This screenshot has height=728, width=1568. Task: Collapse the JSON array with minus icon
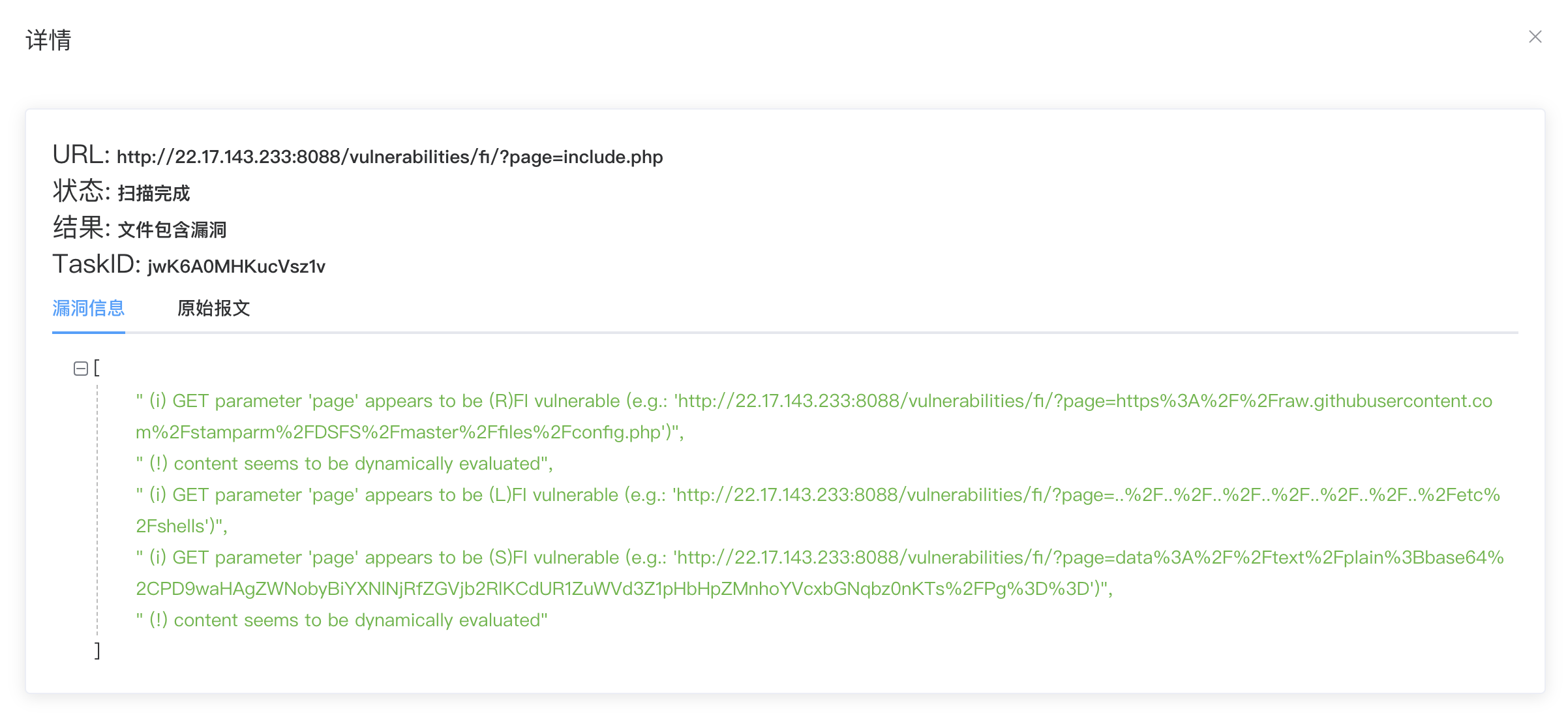click(x=81, y=369)
